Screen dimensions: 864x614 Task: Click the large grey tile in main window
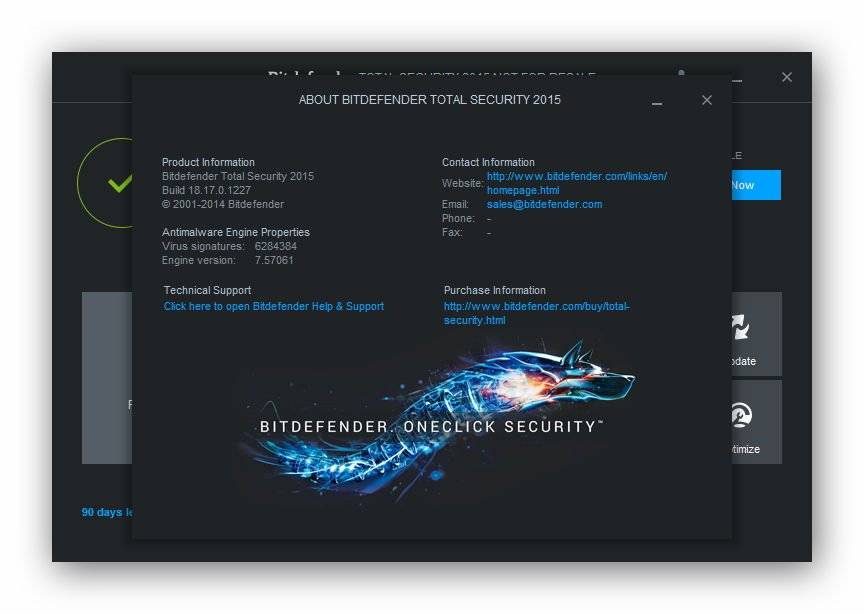tap(107, 378)
